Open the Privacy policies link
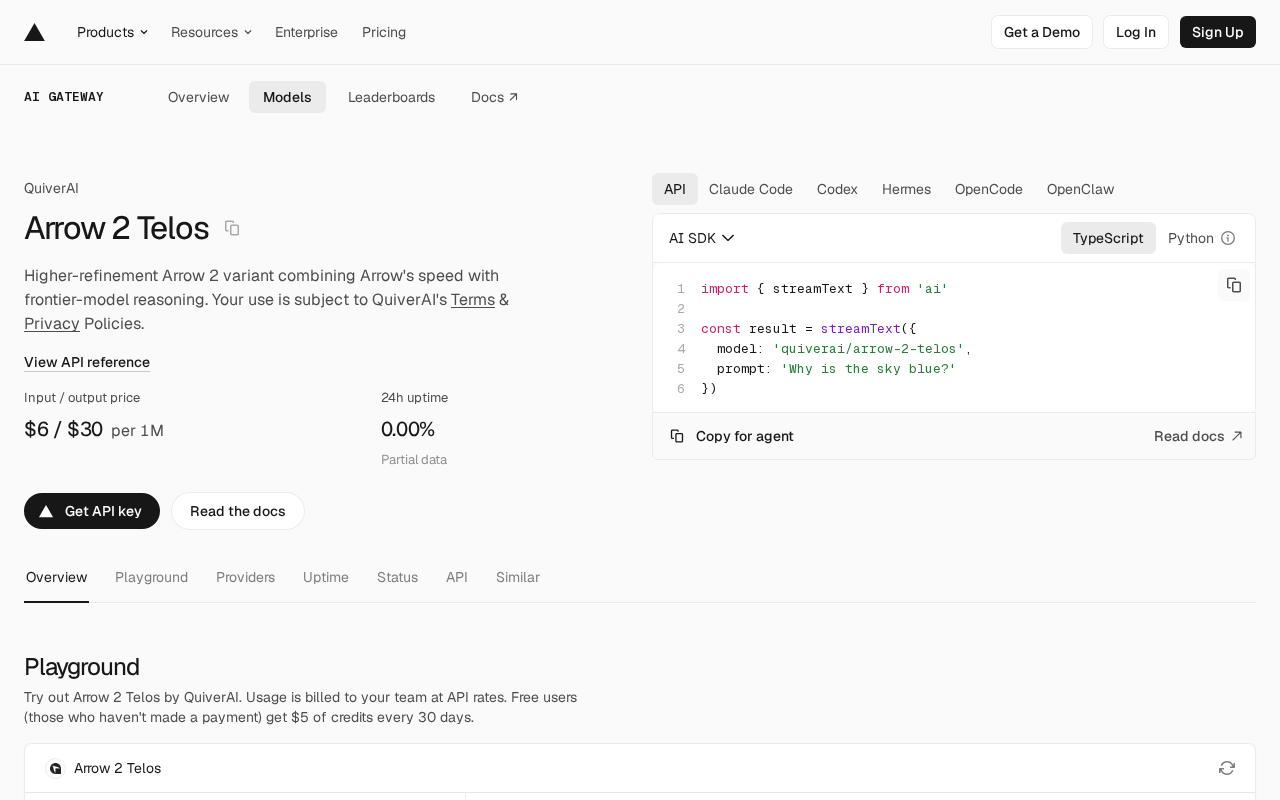Image resolution: width=1280 pixels, height=800 pixels. (x=52, y=323)
